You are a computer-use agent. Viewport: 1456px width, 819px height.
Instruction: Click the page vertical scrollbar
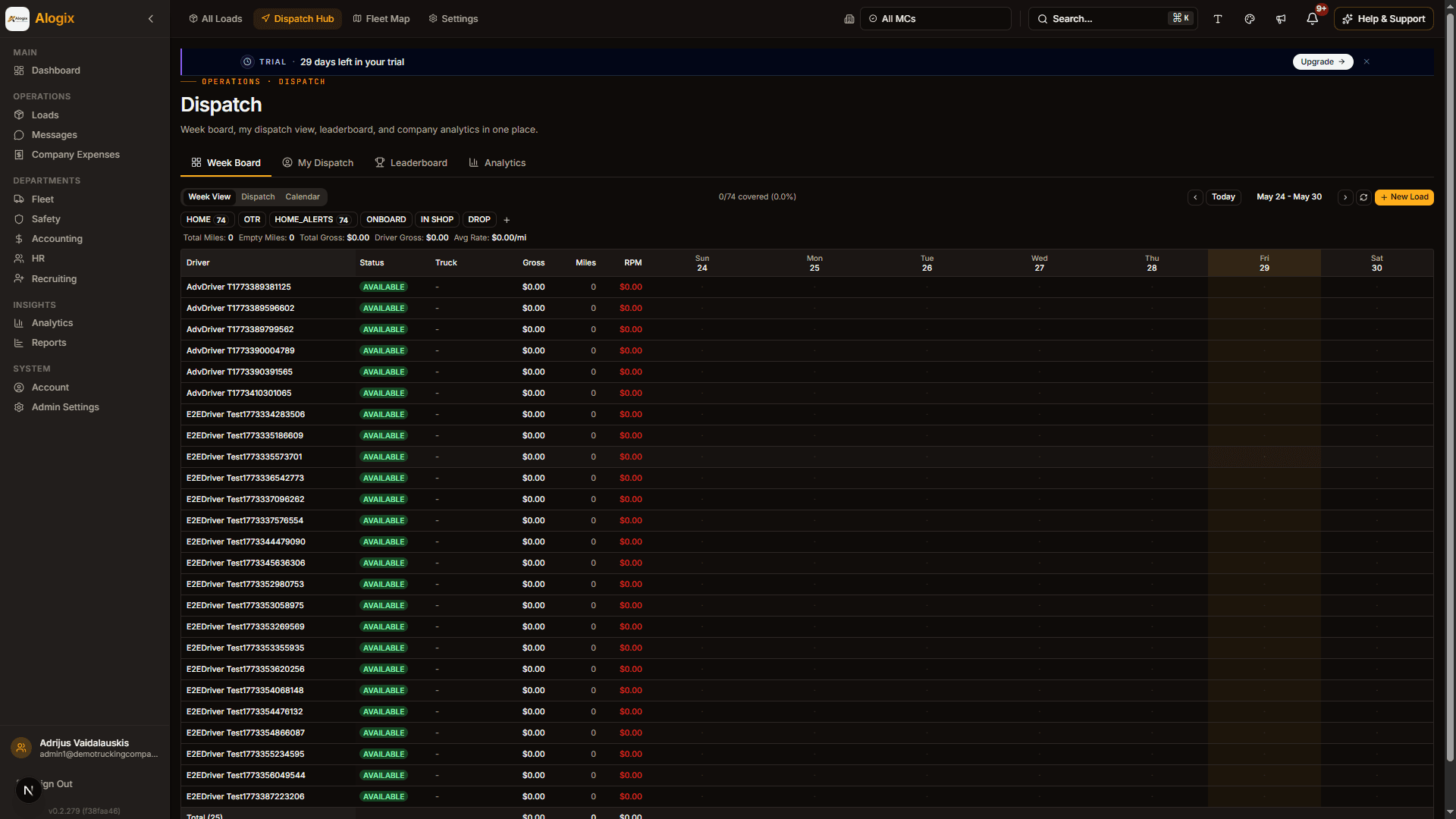click(x=1450, y=387)
